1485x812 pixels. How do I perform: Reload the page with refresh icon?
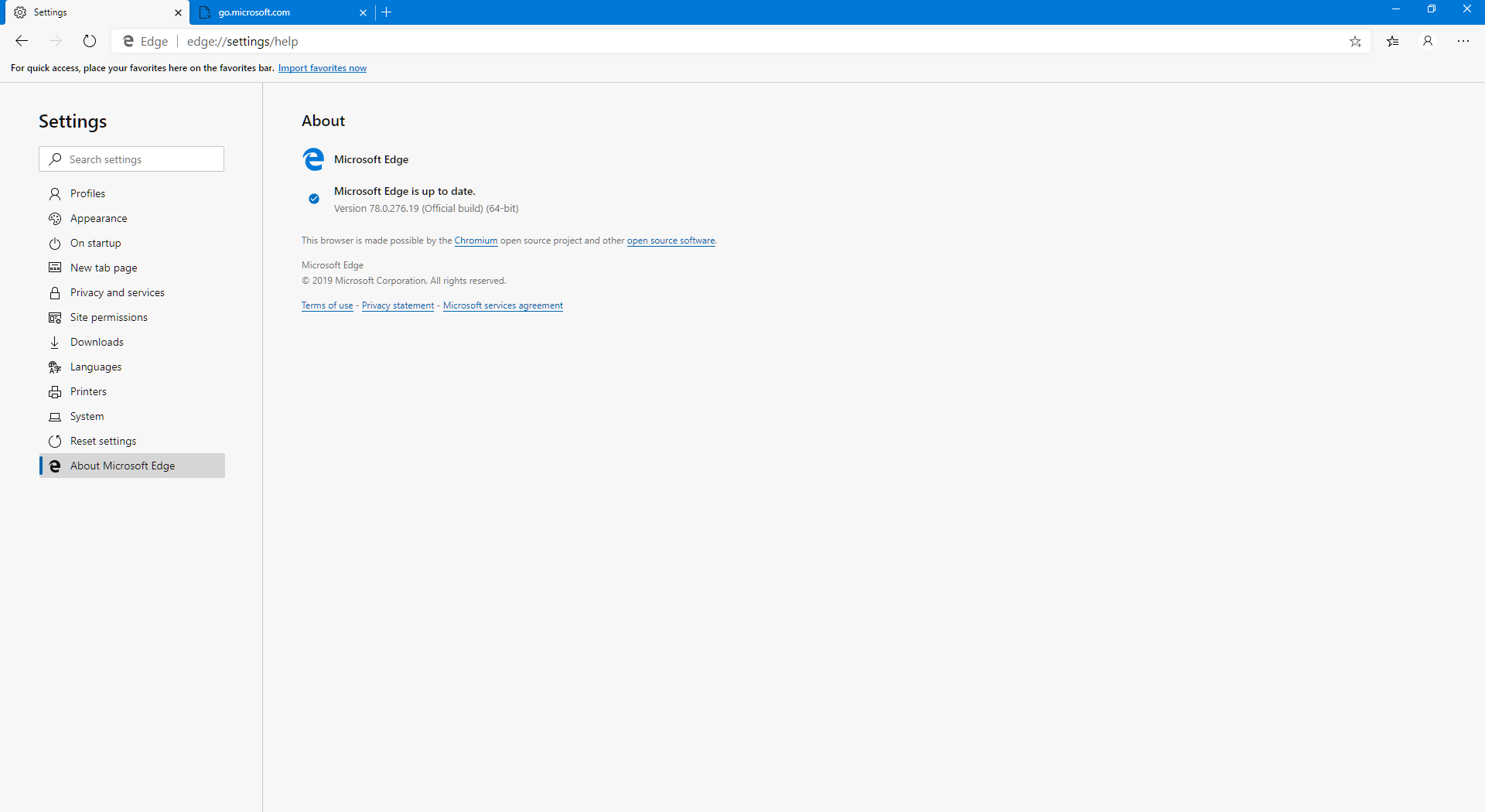point(90,41)
